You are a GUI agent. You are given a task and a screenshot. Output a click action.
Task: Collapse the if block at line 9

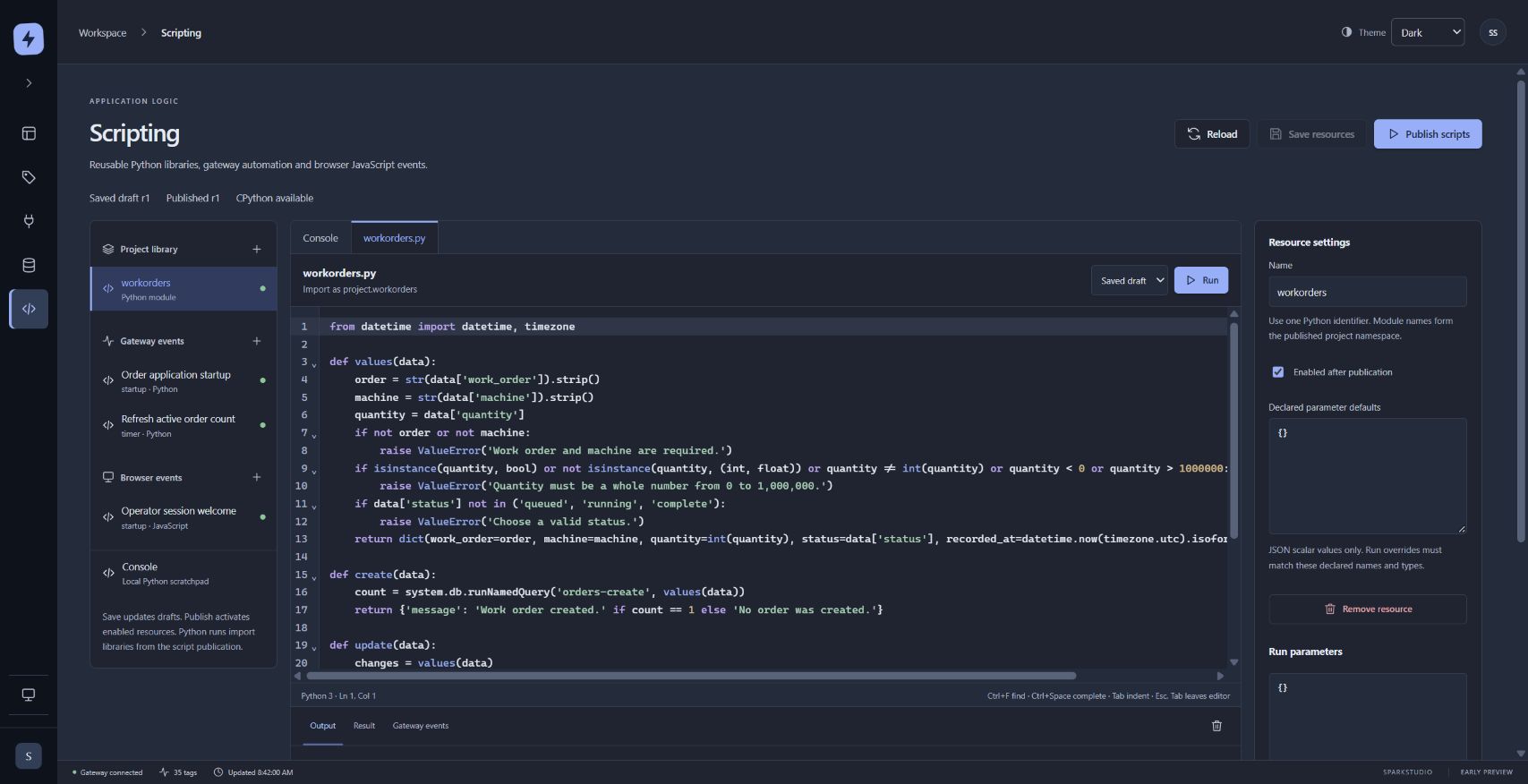coord(314,472)
